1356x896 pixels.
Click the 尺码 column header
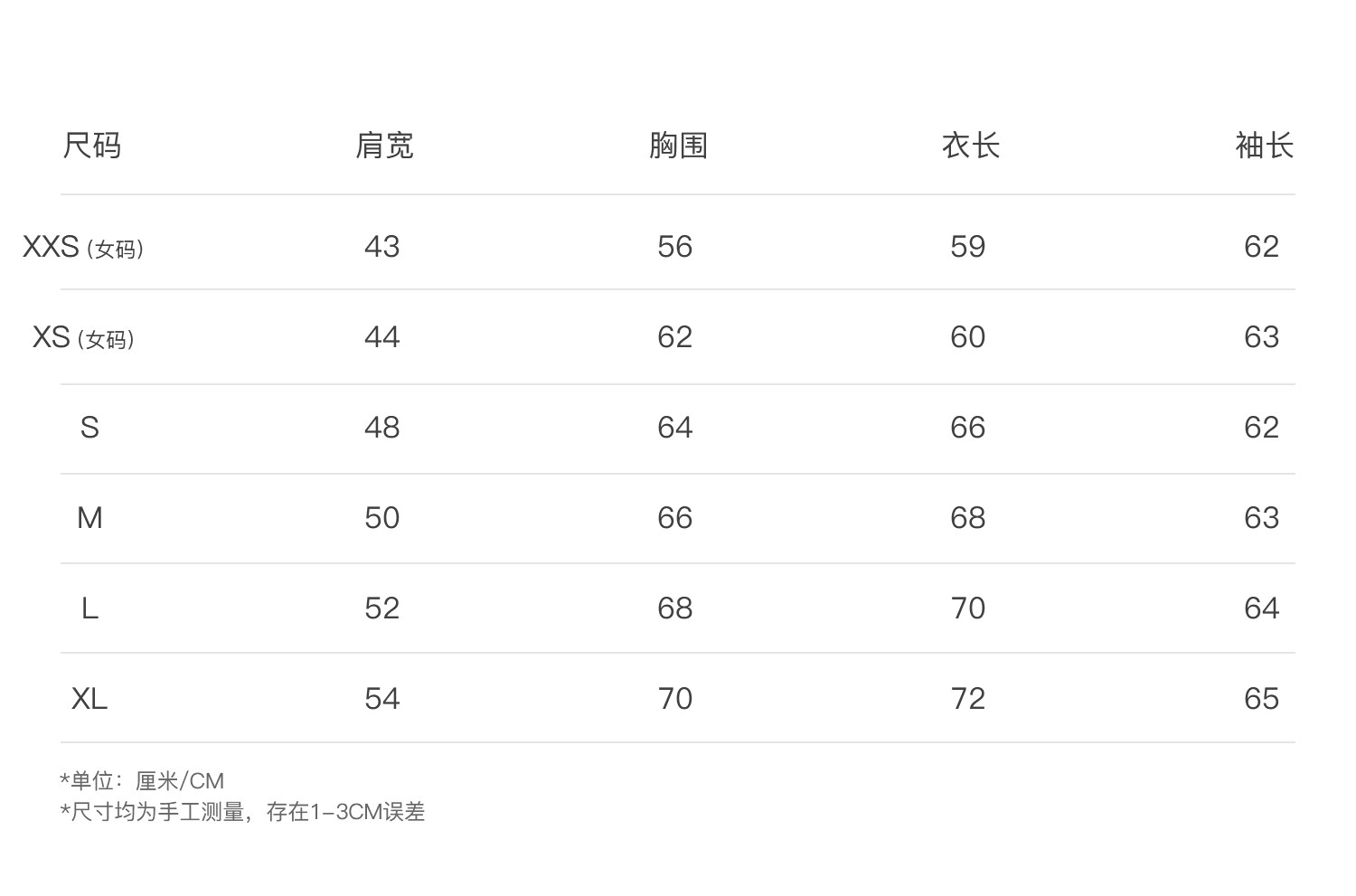[x=91, y=146]
